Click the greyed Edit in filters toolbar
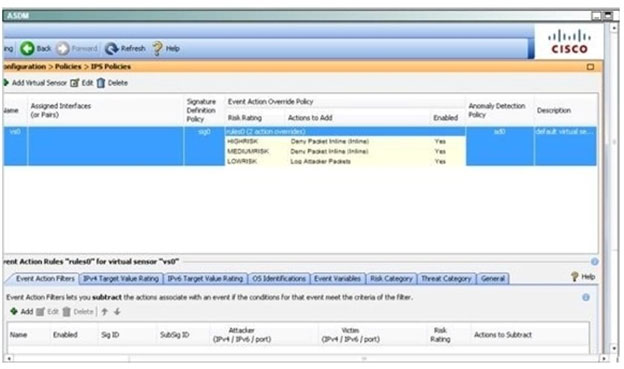The height and width of the screenshot is (369, 624). tap(47, 312)
